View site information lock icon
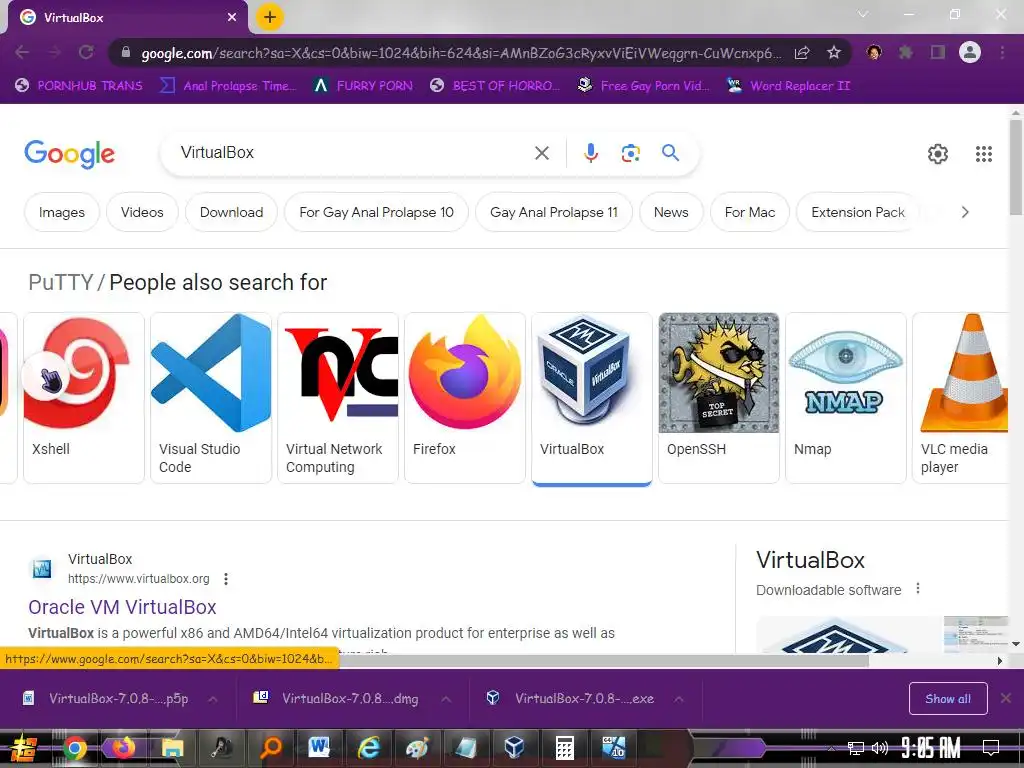 [x=126, y=53]
